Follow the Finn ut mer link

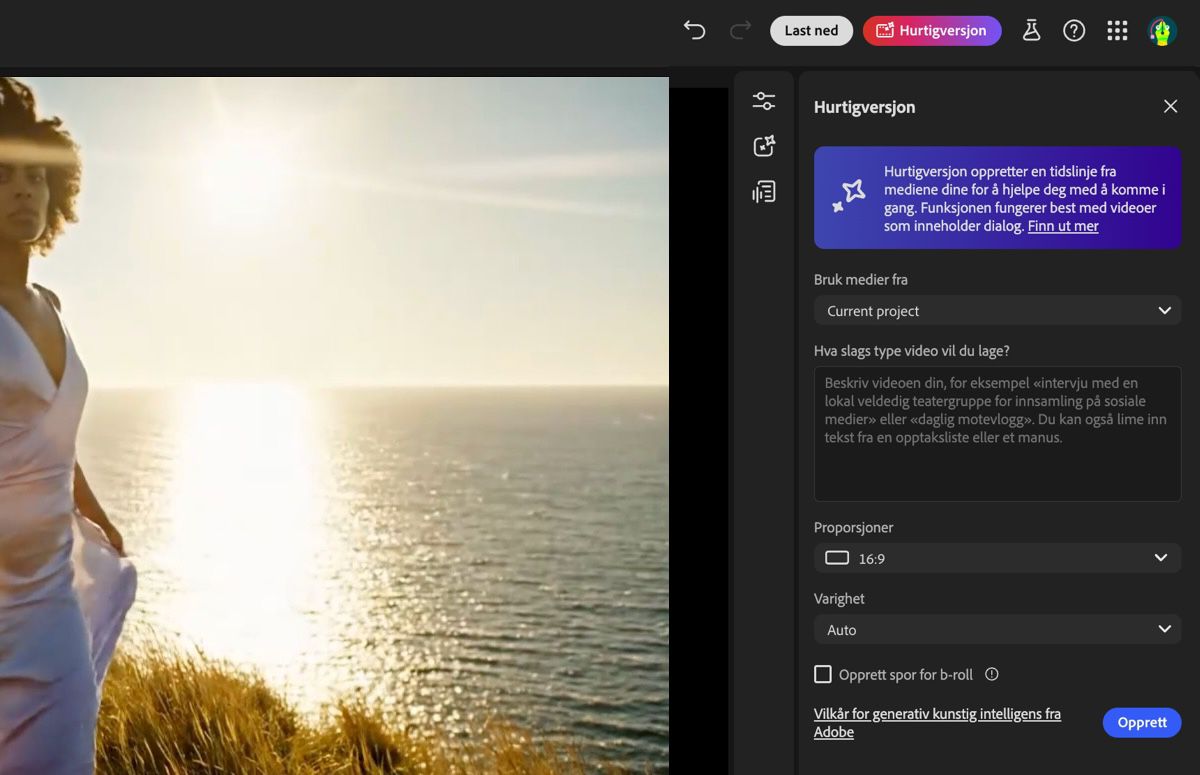1063,226
